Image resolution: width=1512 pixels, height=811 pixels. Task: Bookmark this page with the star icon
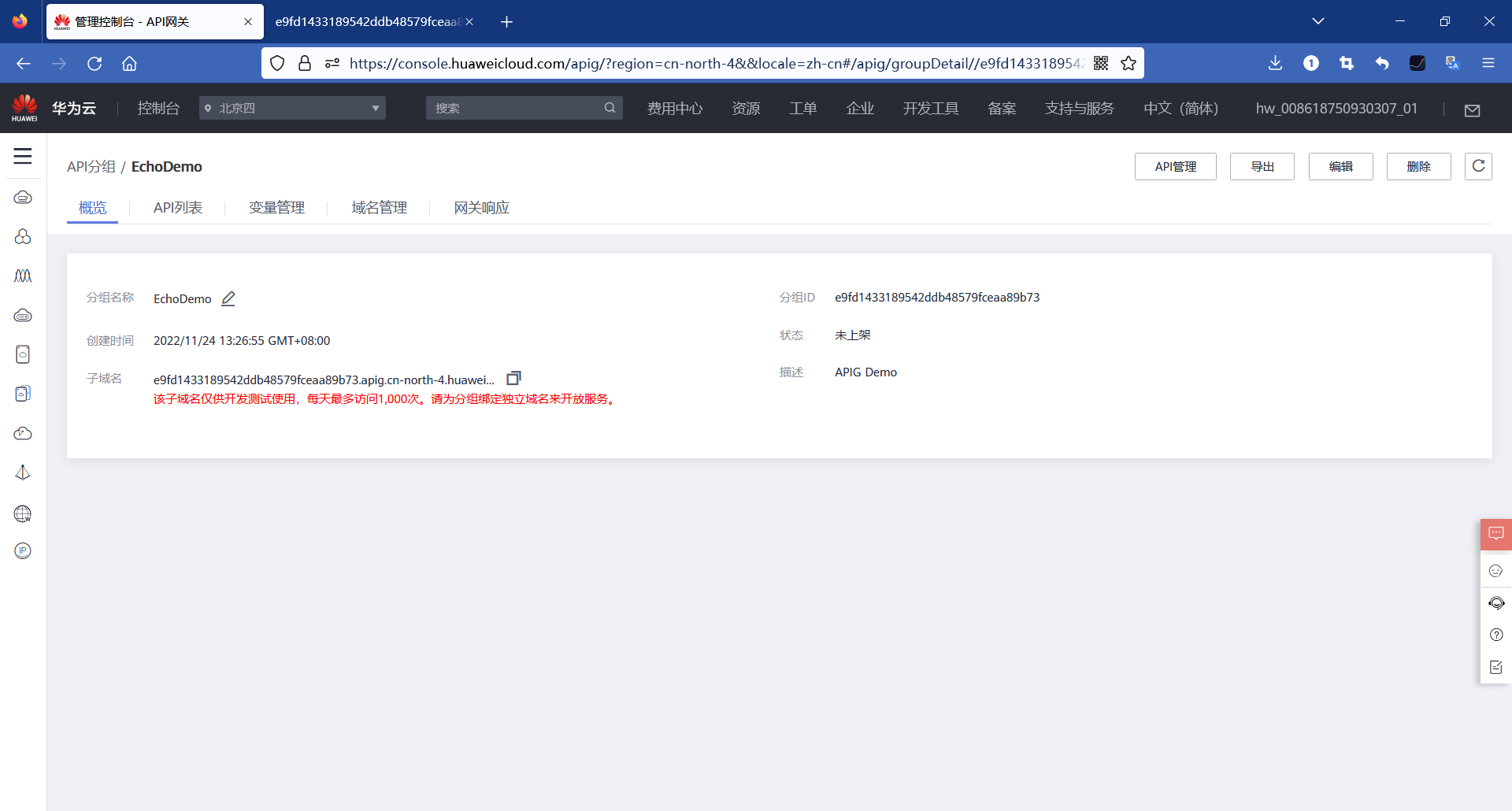(1128, 63)
